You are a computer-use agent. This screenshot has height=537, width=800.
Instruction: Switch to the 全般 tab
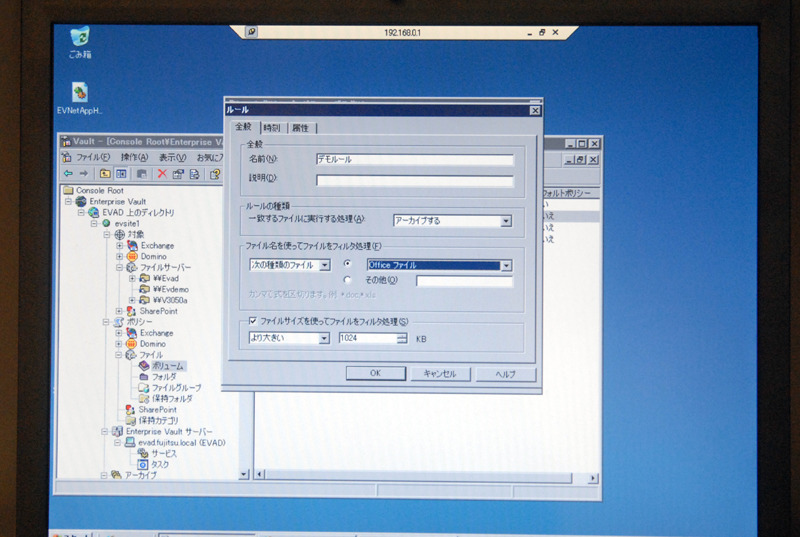244,126
